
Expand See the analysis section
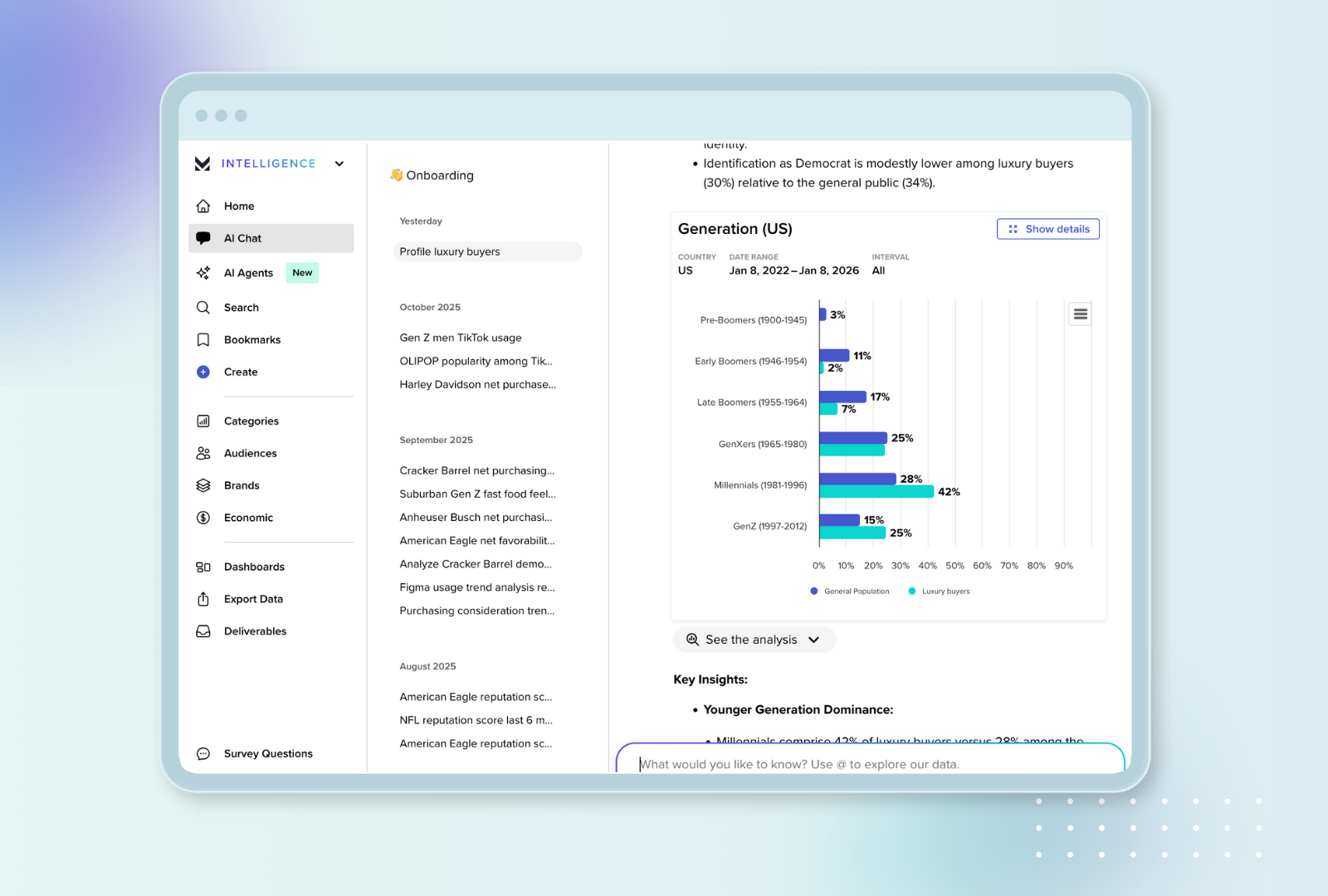point(754,640)
